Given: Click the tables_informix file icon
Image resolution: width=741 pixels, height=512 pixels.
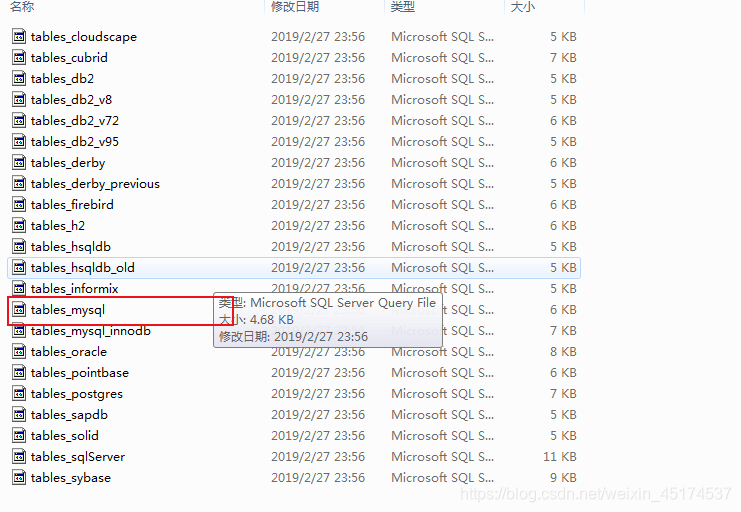Looking at the screenshot, I should coord(19,288).
